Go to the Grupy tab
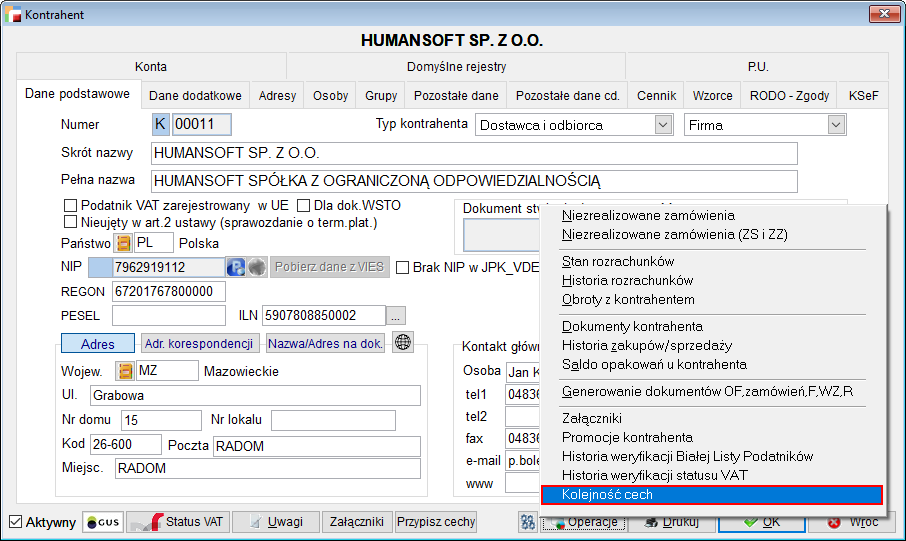Screen dimensions: 906x541 coord(381,95)
